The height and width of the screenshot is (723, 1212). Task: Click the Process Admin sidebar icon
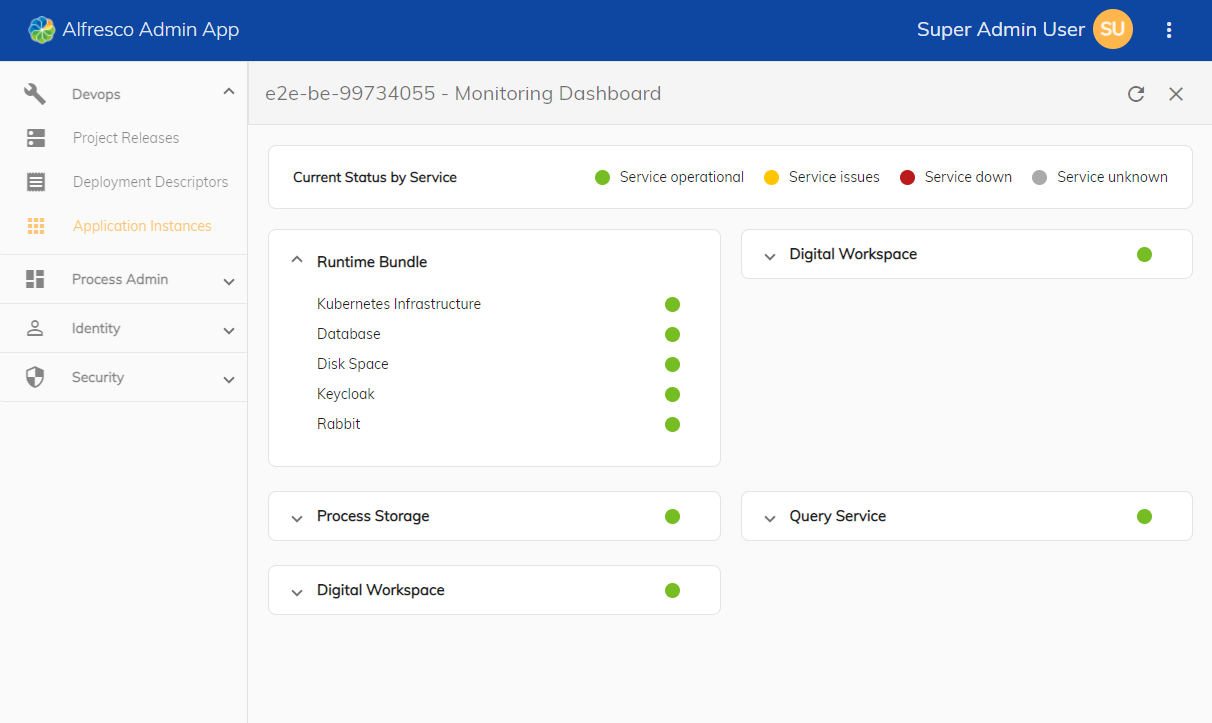[35, 278]
